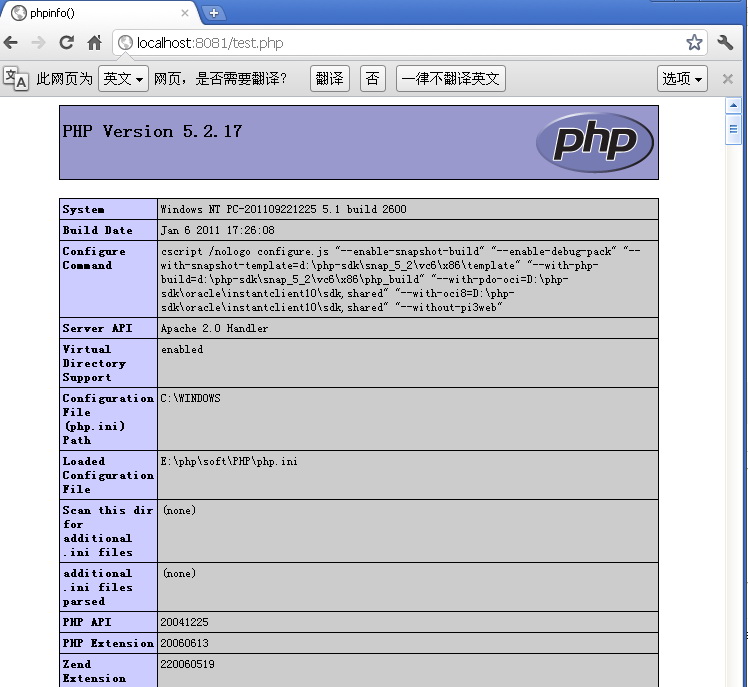Click the Zend Extension value 220060519

(187, 664)
